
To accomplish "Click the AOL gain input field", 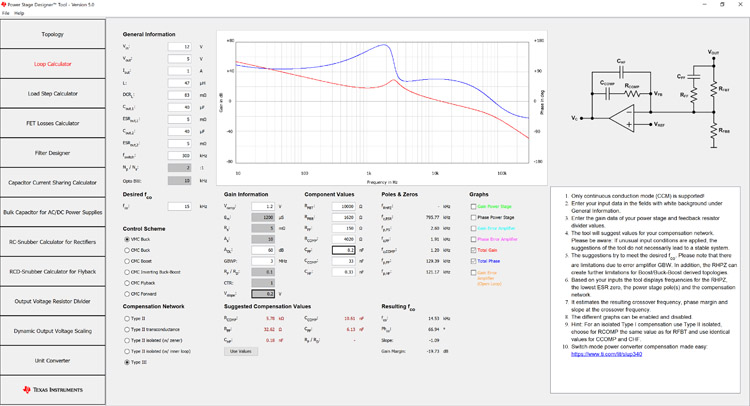I will tap(263, 250).
